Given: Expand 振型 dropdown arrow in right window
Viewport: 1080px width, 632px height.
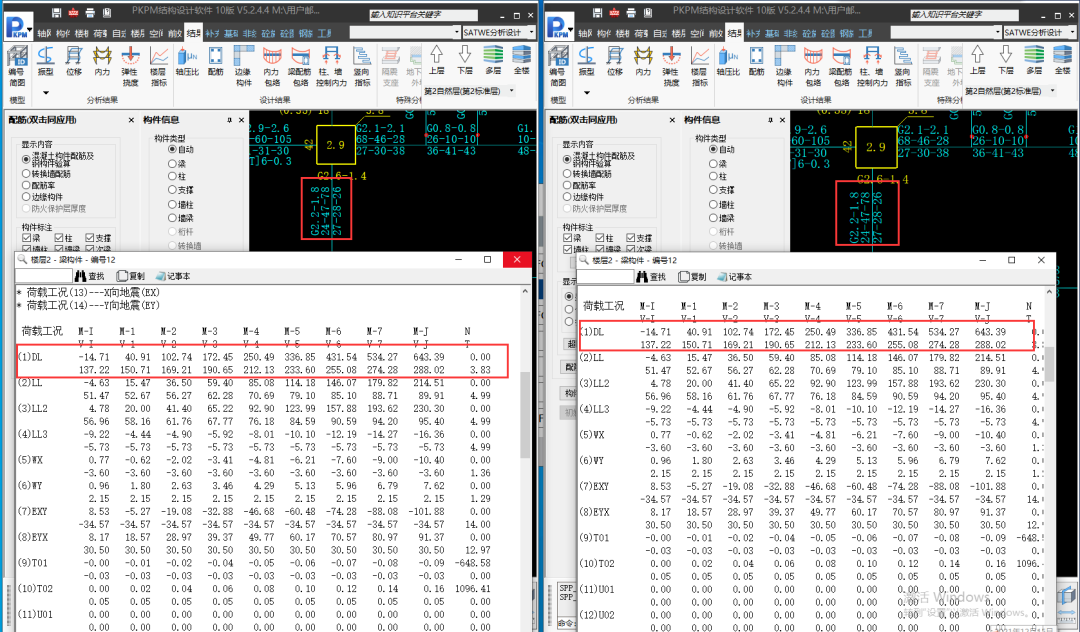Looking at the screenshot, I should pyautogui.click(x=586, y=93).
